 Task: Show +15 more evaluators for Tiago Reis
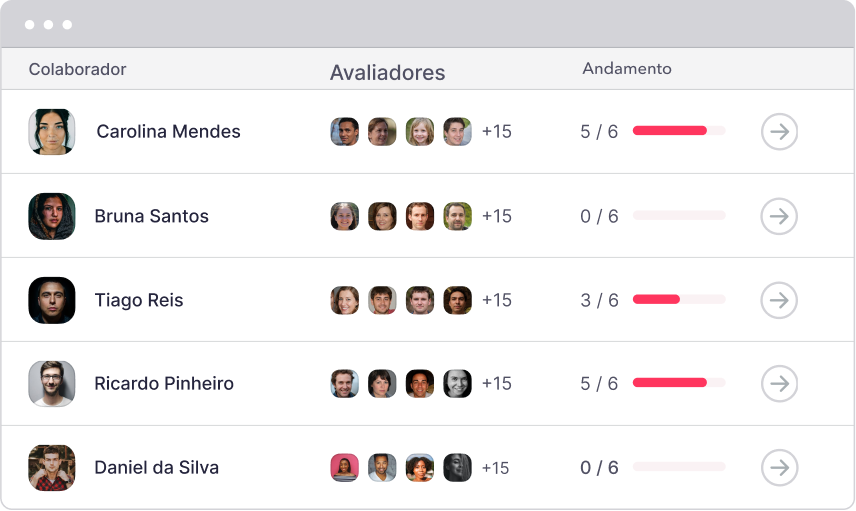point(496,300)
